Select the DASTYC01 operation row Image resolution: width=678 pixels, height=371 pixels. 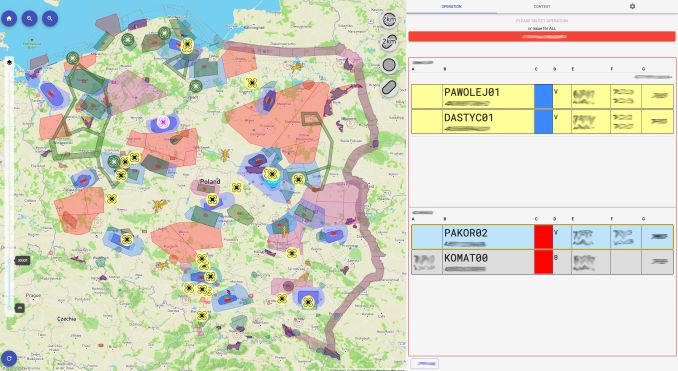[x=542, y=122]
